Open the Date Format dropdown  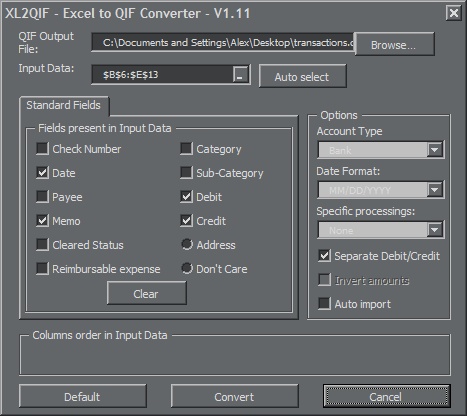click(x=435, y=190)
